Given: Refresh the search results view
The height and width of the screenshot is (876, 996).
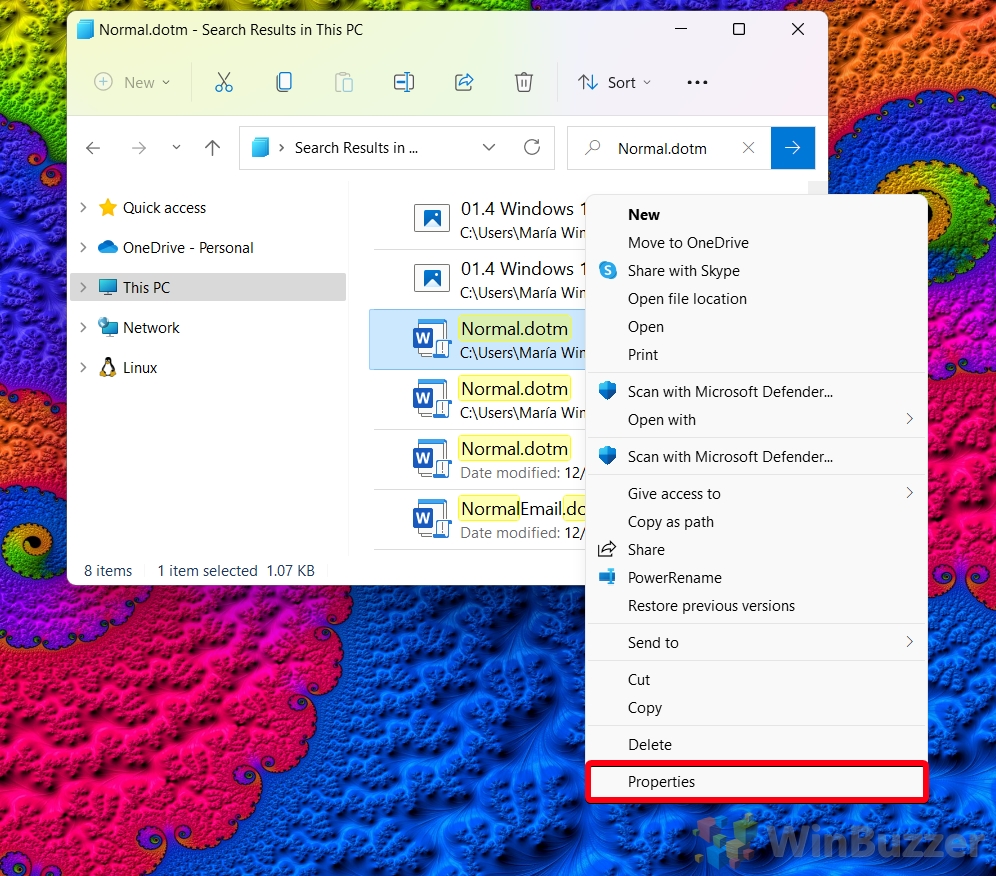Looking at the screenshot, I should coord(532,147).
